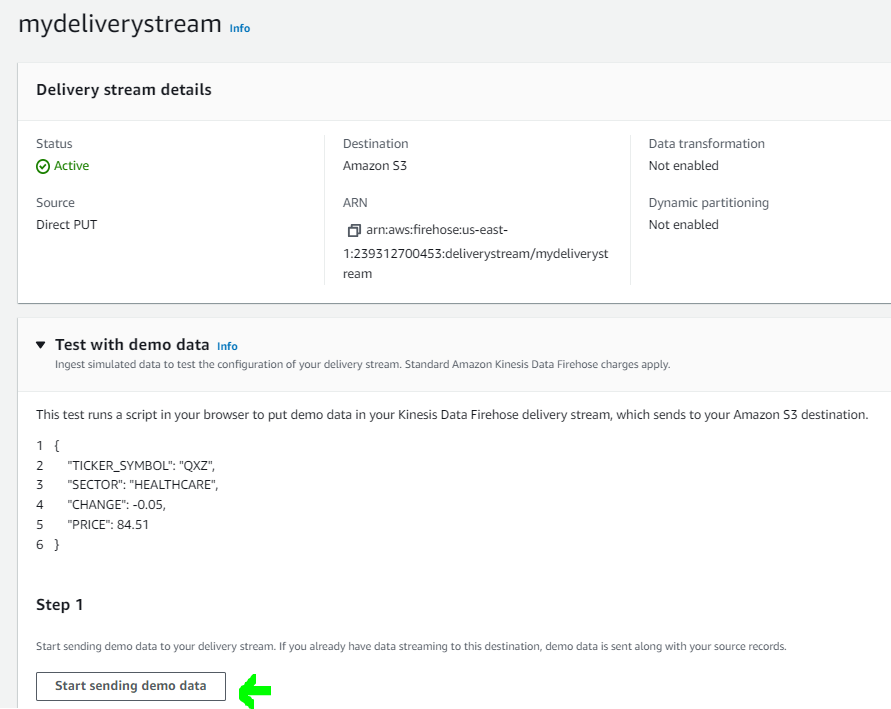Click the Direct PUT source value
The height and width of the screenshot is (709, 891).
[x=66, y=225]
